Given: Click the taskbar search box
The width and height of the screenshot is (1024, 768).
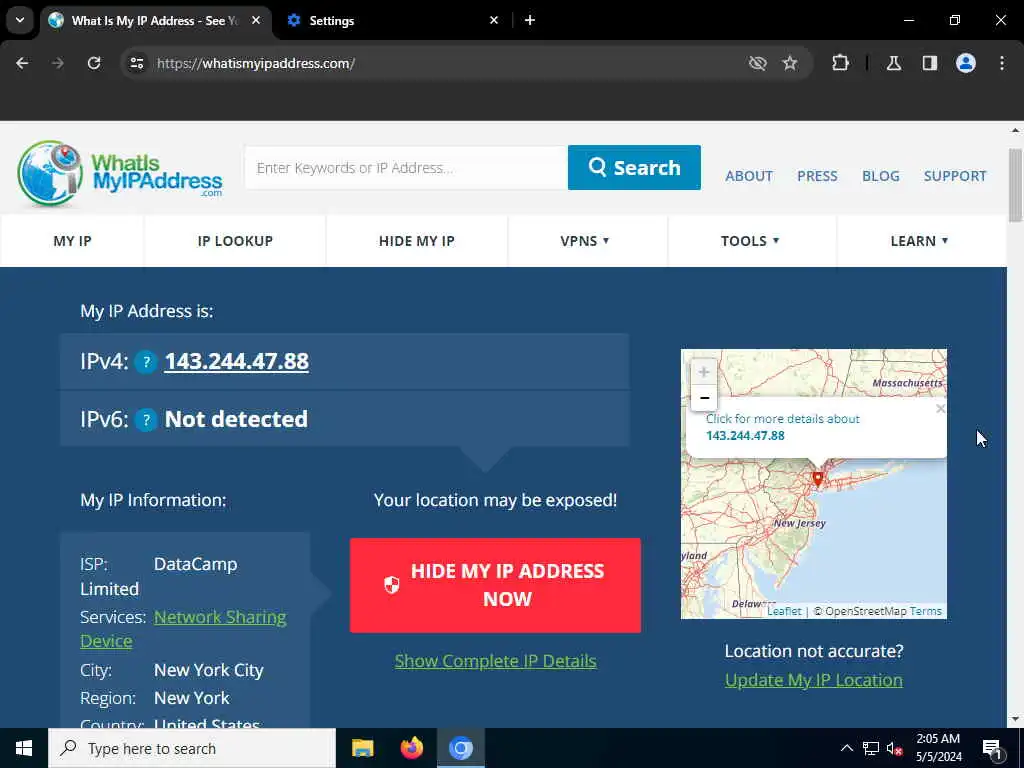Looking at the screenshot, I should (192, 748).
